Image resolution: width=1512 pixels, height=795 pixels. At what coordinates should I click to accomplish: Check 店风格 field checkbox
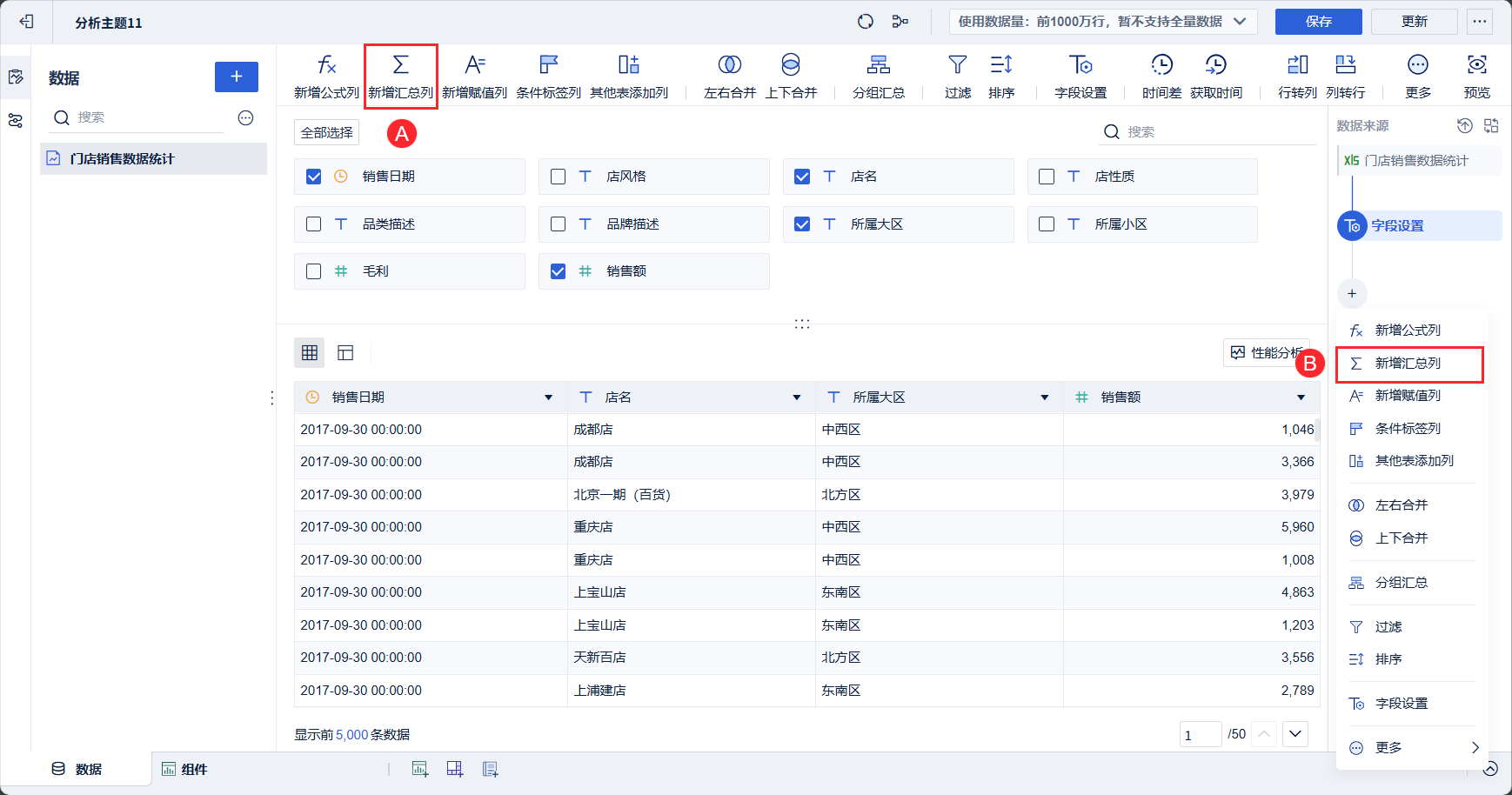pyautogui.click(x=559, y=177)
